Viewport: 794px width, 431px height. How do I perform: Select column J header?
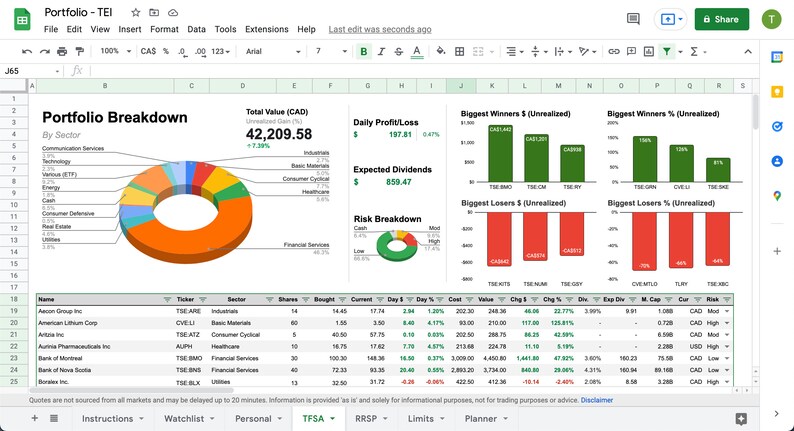pyautogui.click(x=461, y=86)
